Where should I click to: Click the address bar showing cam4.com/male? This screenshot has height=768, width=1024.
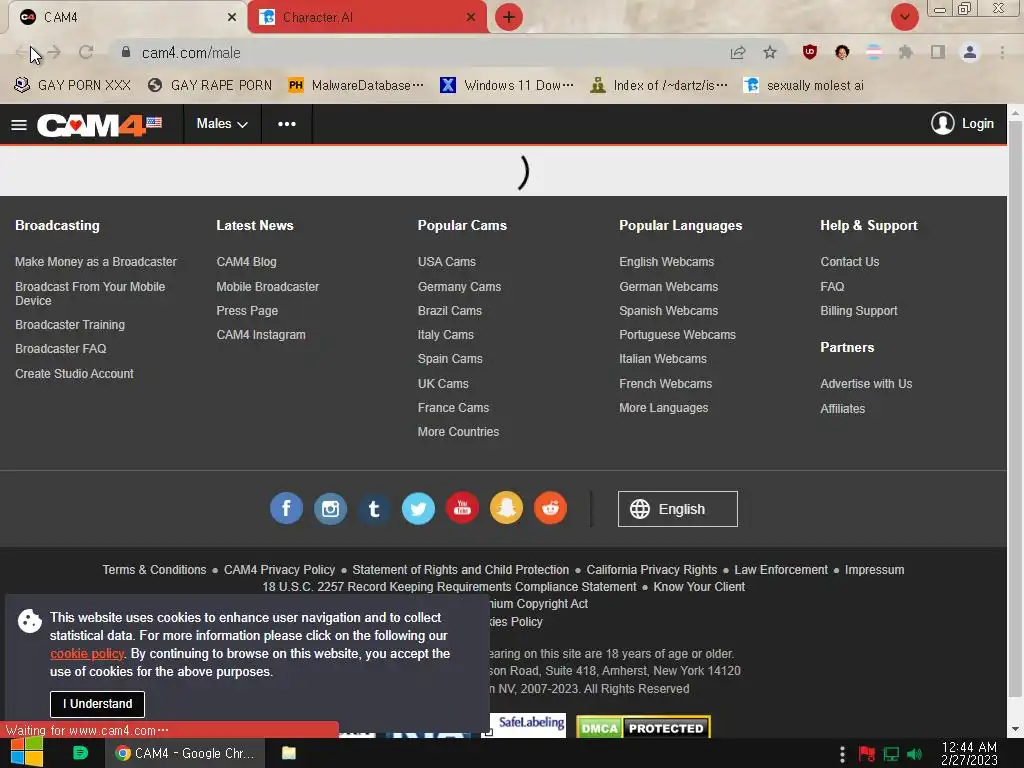tap(418, 53)
